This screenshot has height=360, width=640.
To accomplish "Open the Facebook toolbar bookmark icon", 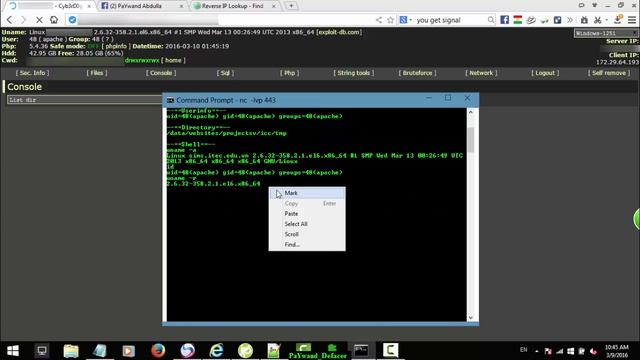I will pos(504,20).
